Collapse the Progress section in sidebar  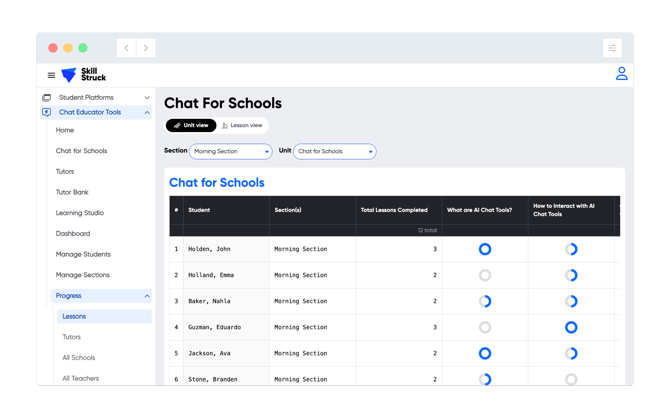[147, 296]
